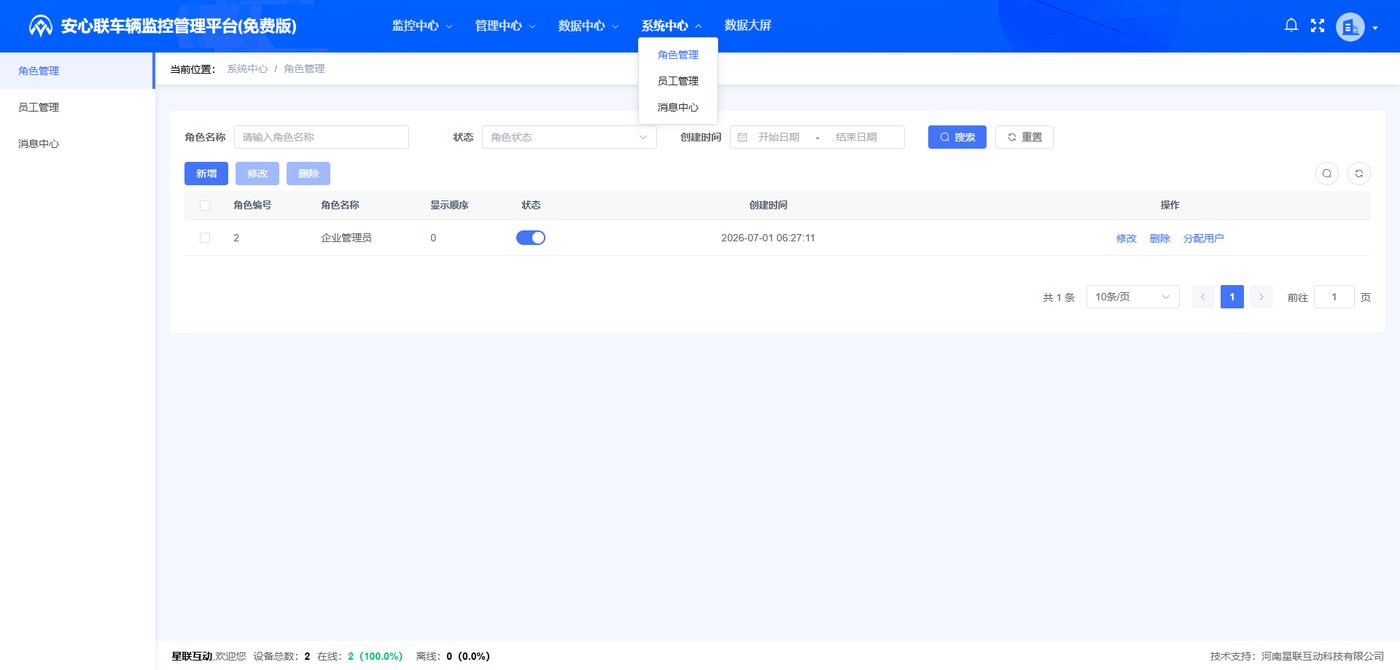Open 数据大屏 from top navigation
The height and width of the screenshot is (670, 1400).
tap(748, 26)
